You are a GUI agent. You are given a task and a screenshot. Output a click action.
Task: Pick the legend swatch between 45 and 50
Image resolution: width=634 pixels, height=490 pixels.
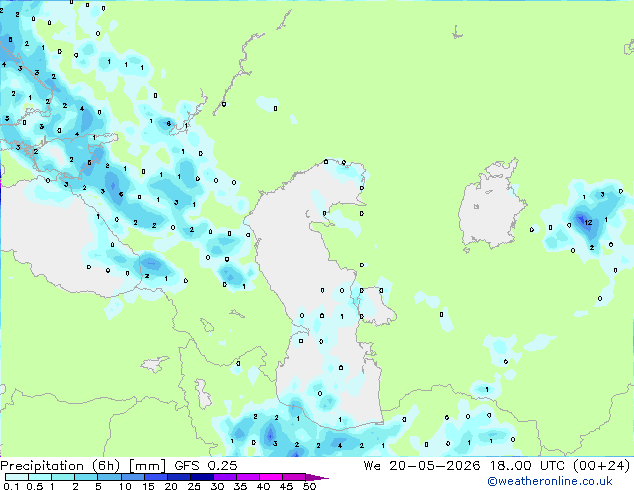click(294, 477)
